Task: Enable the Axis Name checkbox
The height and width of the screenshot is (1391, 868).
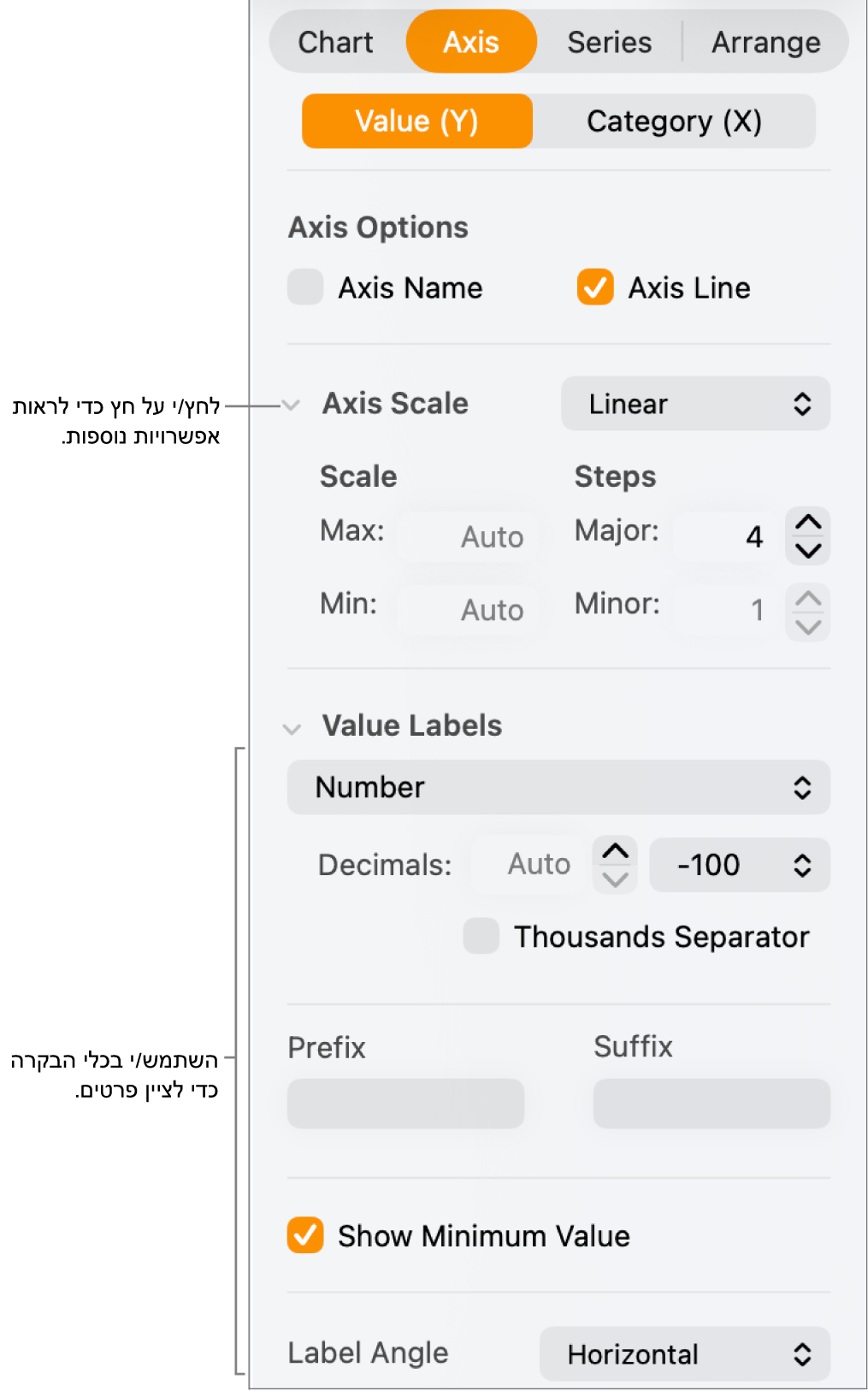Action: (305, 287)
